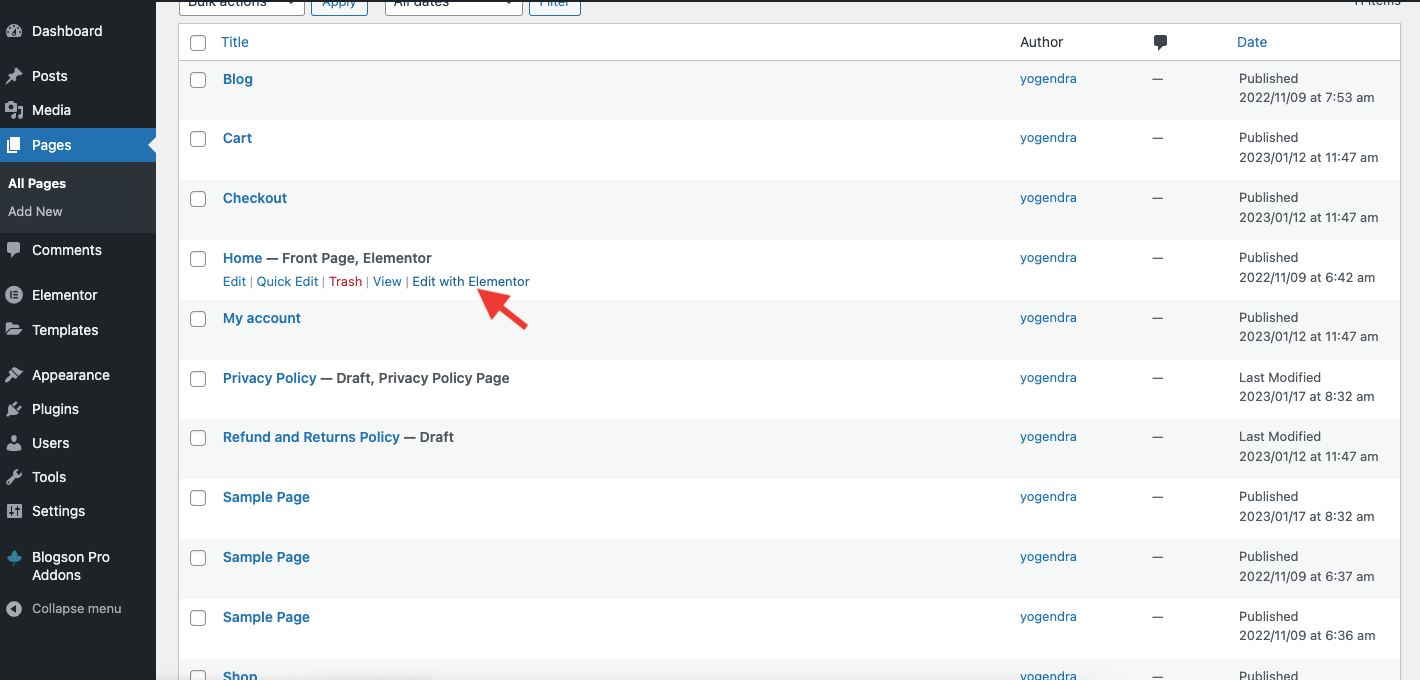
Task: Click View under the Home page
Action: point(387,282)
